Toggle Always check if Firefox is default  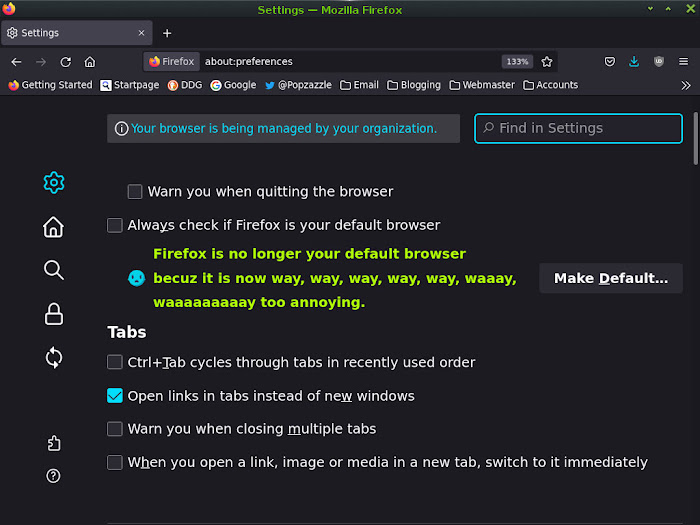pos(115,225)
